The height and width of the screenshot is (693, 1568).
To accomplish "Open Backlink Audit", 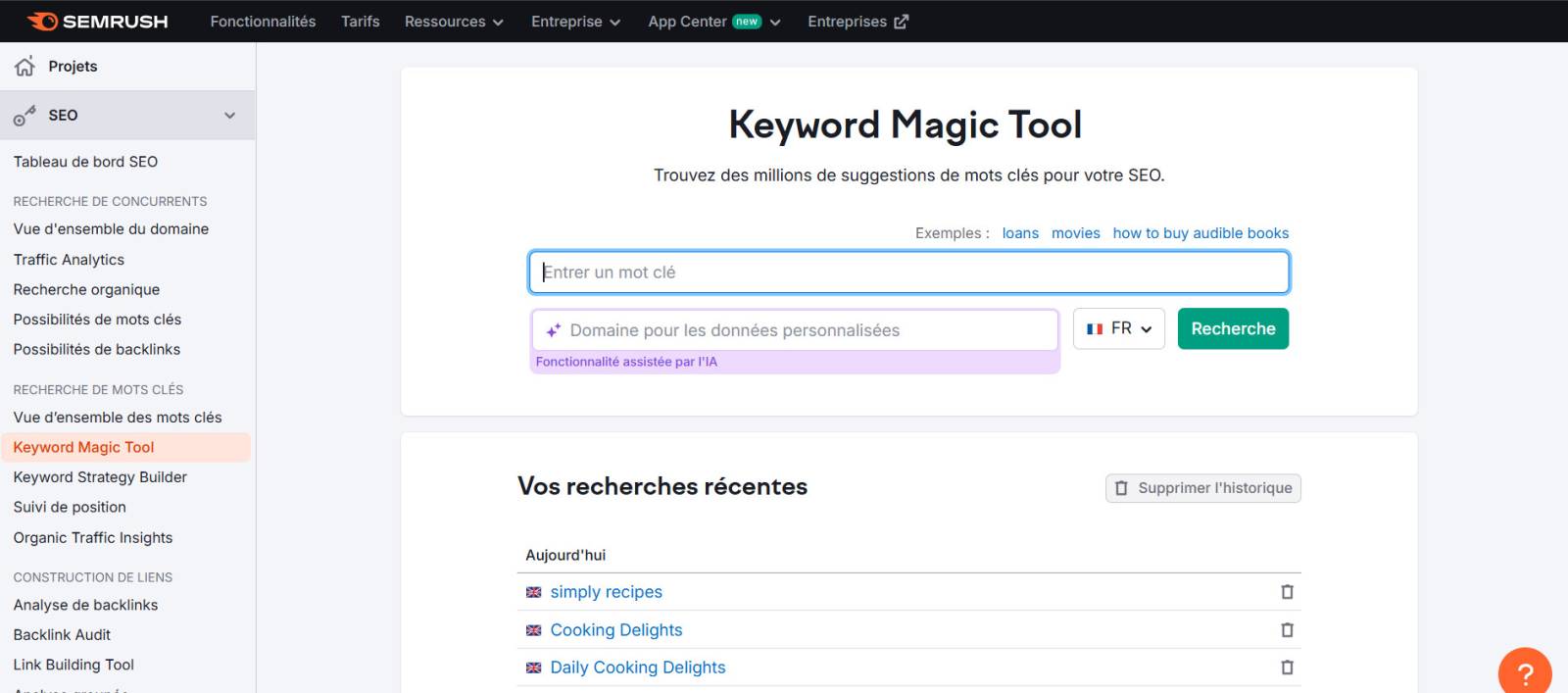I will [62, 635].
